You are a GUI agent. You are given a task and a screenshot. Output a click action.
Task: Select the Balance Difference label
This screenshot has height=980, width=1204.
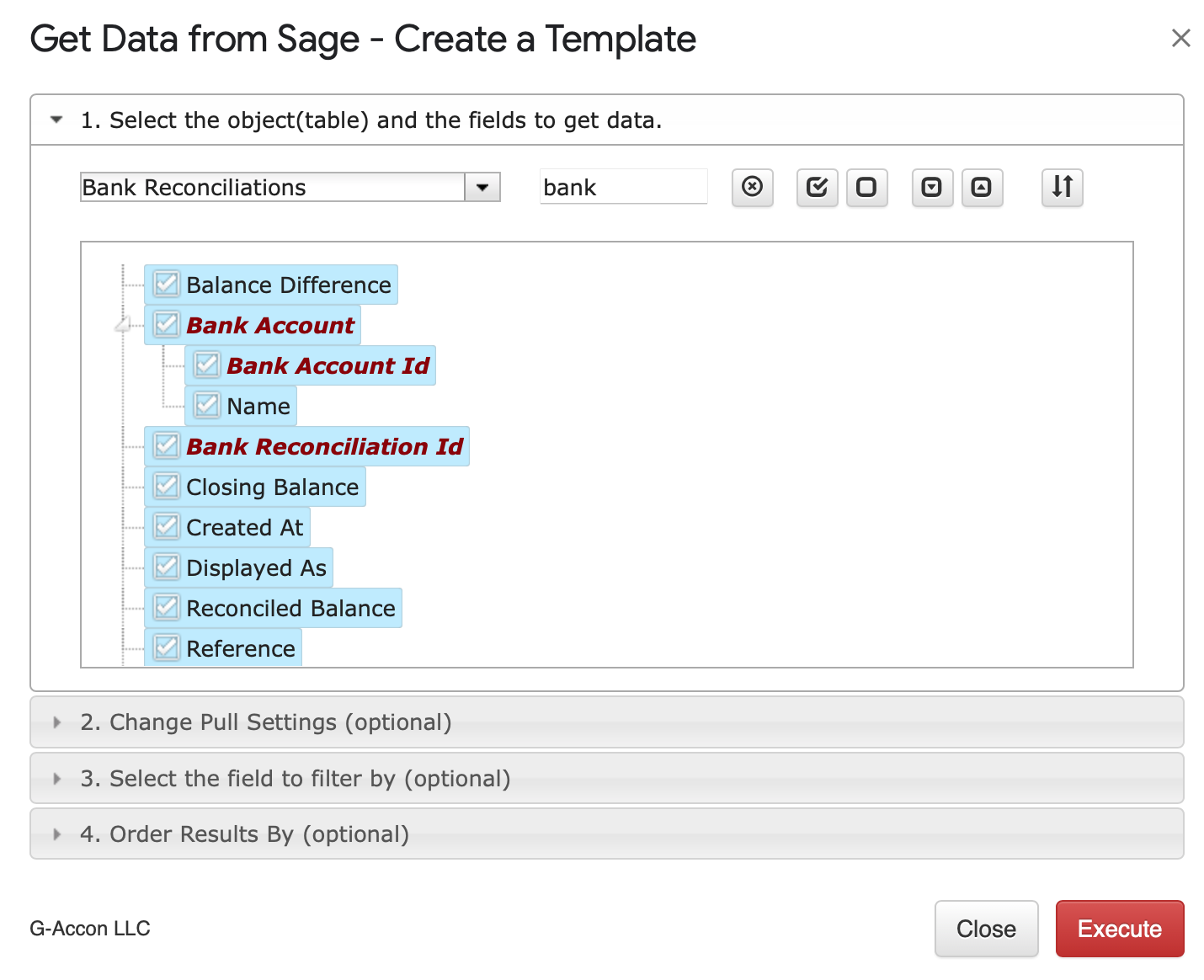[x=289, y=285]
